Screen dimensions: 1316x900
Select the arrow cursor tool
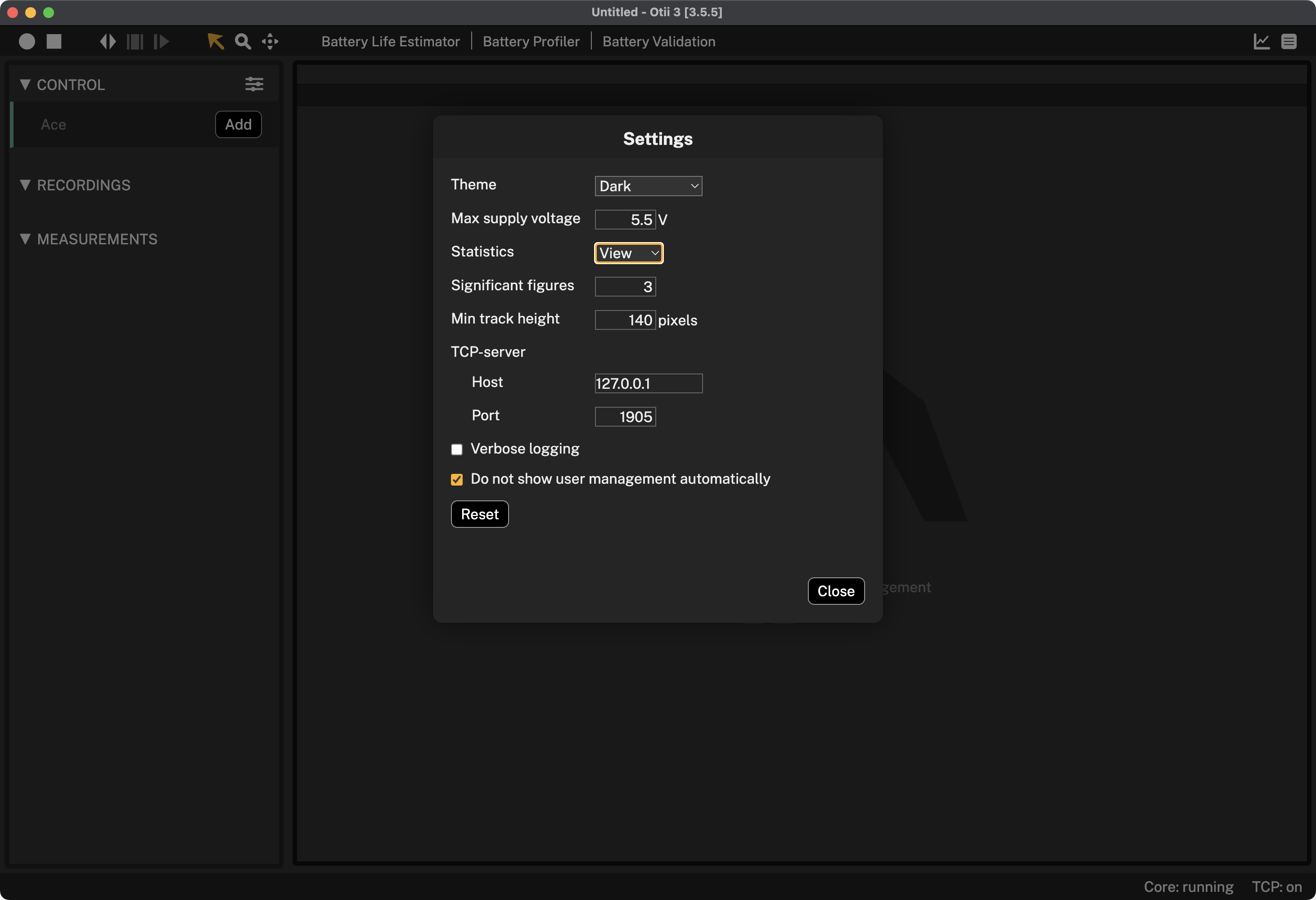tap(215, 41)
